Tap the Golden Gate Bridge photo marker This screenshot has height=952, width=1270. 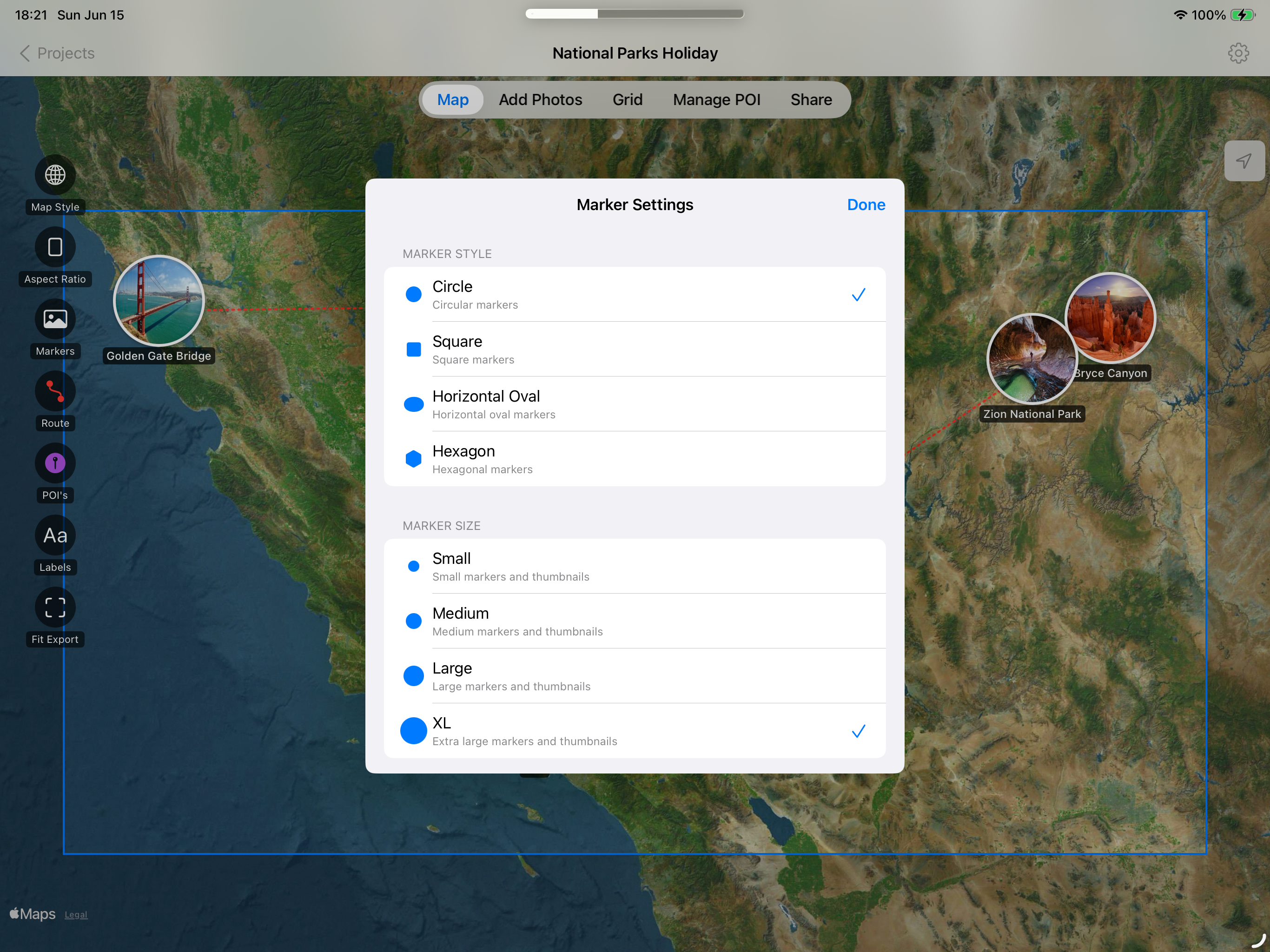pos(159,300)
